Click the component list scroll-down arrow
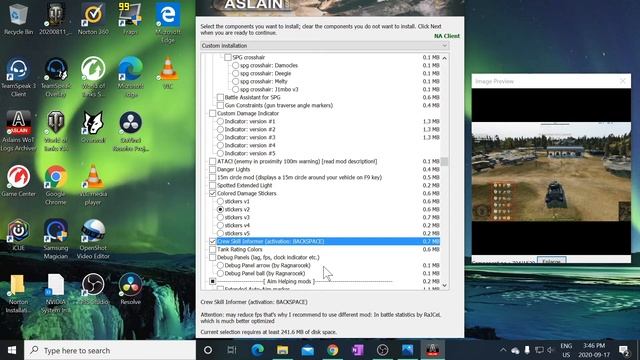 coord(444,286)
